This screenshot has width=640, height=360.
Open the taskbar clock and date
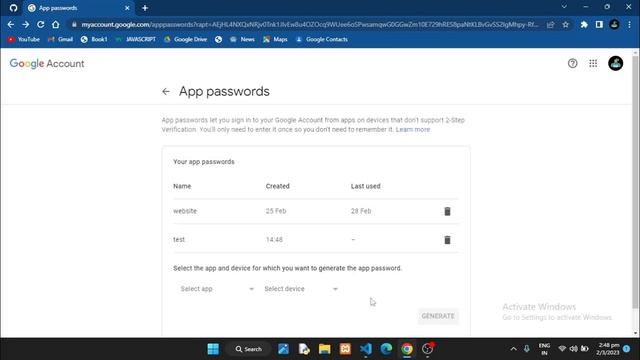[608, 349]
